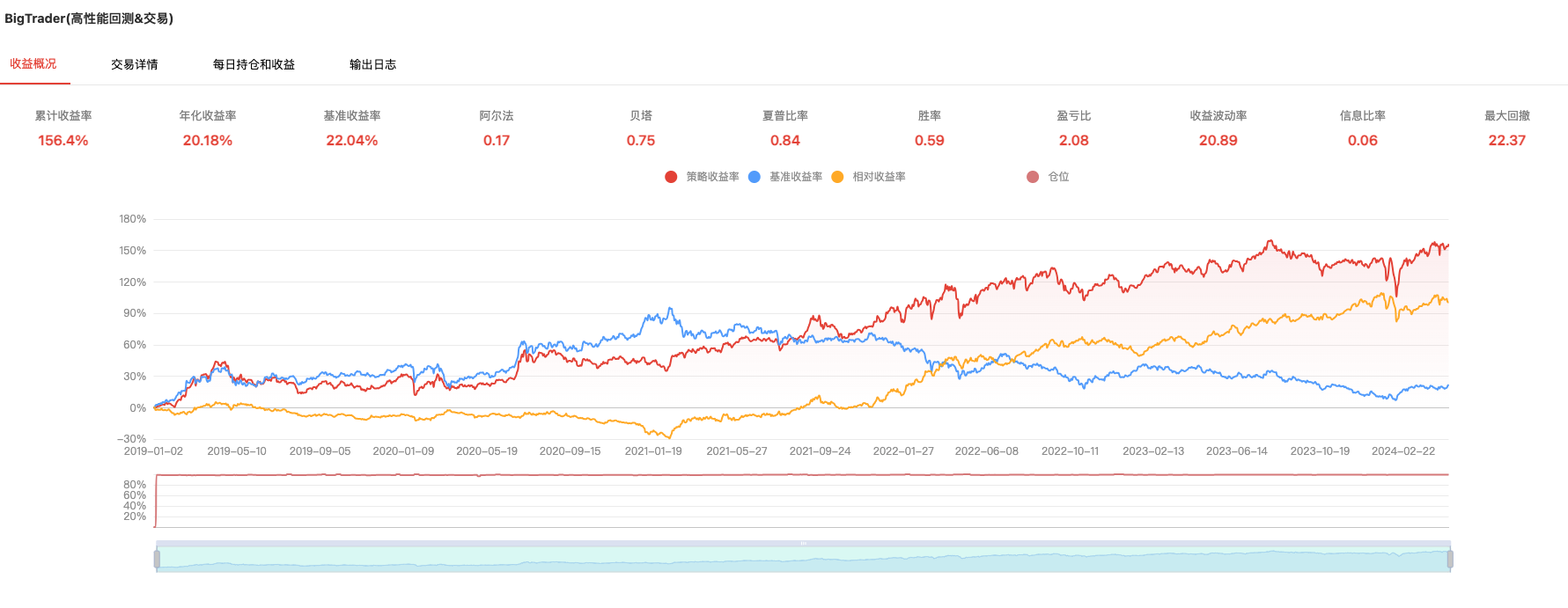Click the 最大回撤 value 22.37
This screenshot has height=608, width=1568.
pos(1506,141)
